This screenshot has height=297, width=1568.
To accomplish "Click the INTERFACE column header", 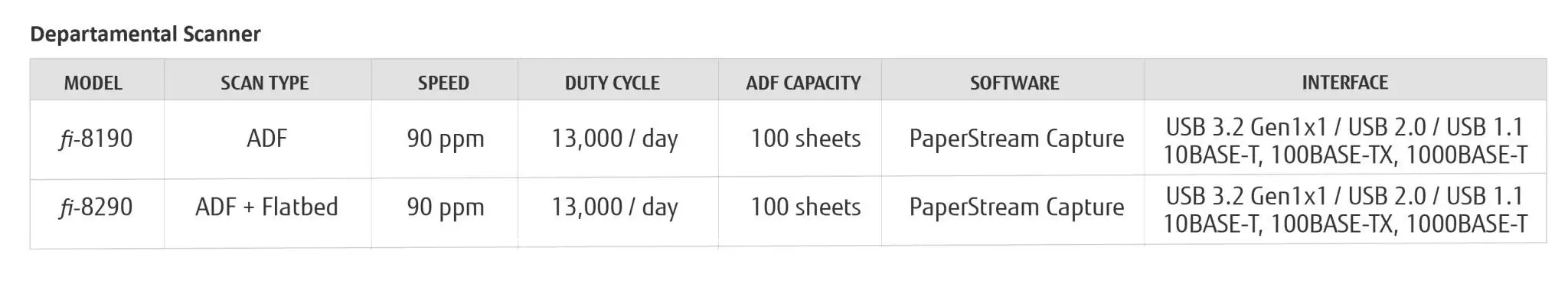I will pos(1345,82).
